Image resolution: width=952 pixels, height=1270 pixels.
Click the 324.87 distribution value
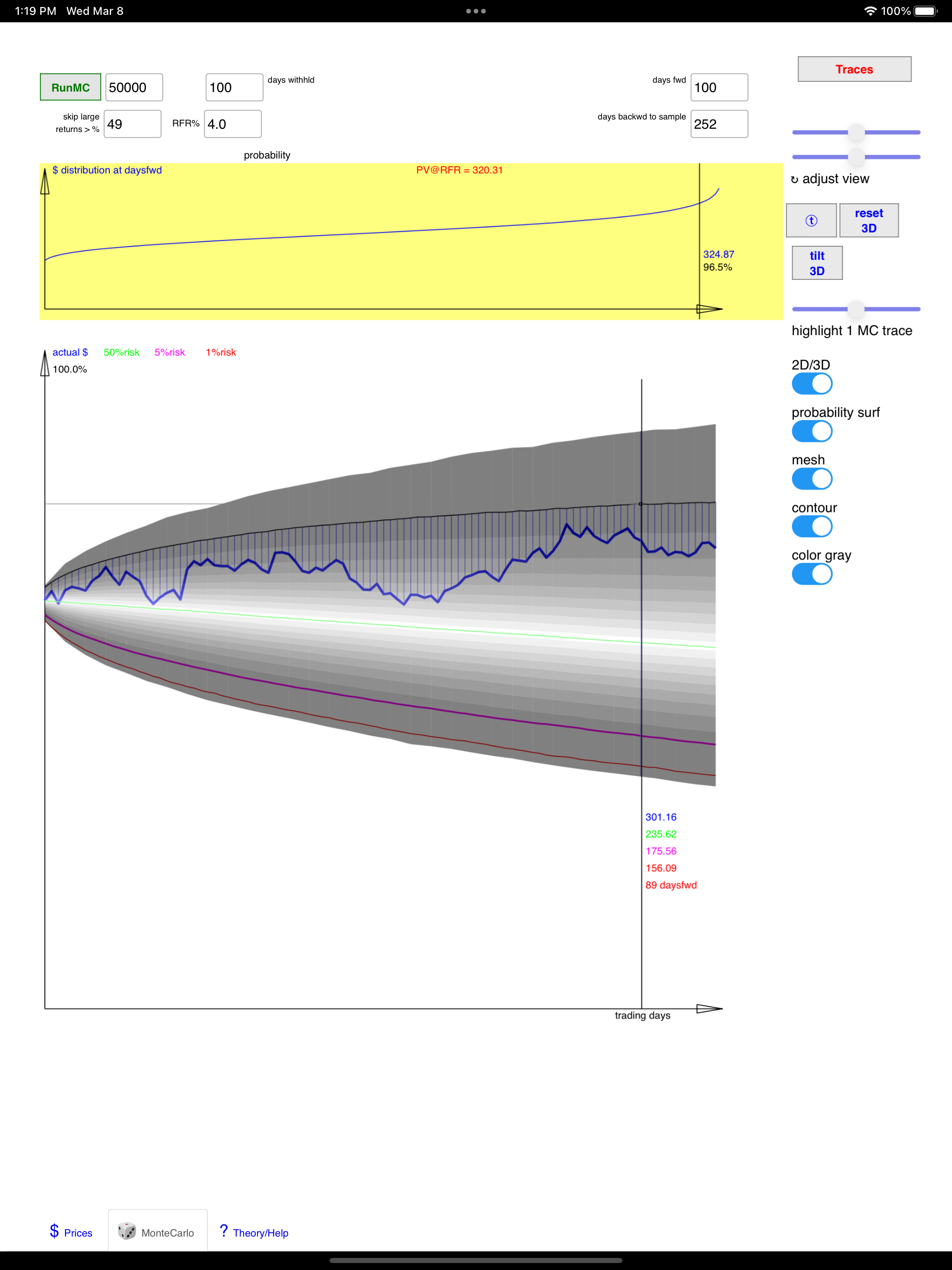coord(719,254)
